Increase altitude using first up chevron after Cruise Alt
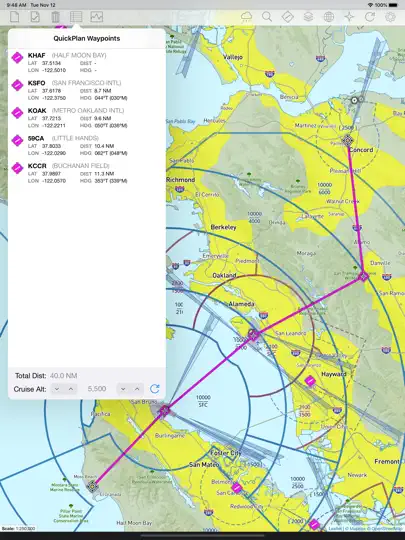 [x=71, y=389]
